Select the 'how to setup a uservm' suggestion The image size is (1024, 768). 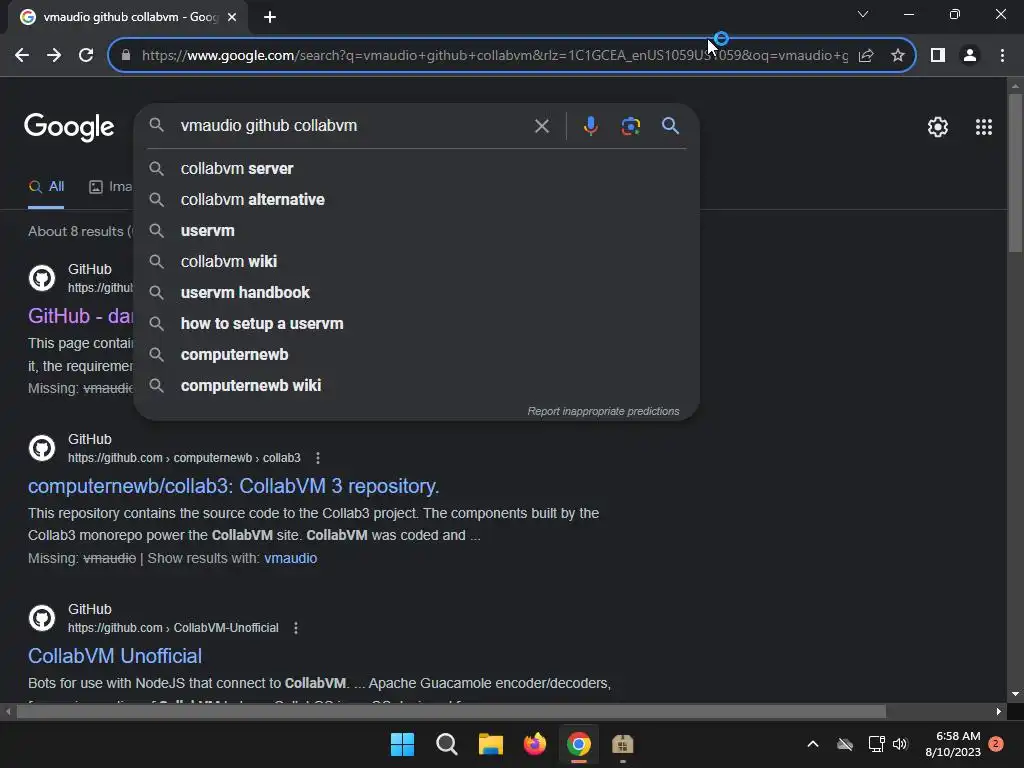[416, 323]
